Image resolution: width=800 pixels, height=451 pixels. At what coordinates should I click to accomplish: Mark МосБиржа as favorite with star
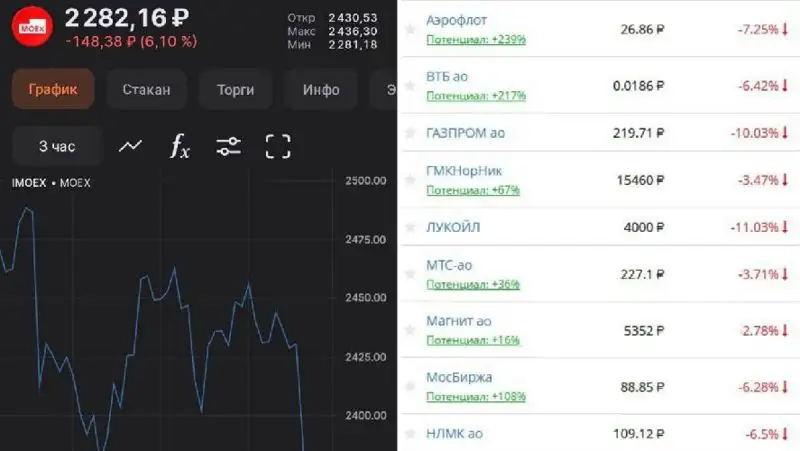click(410, 387)
